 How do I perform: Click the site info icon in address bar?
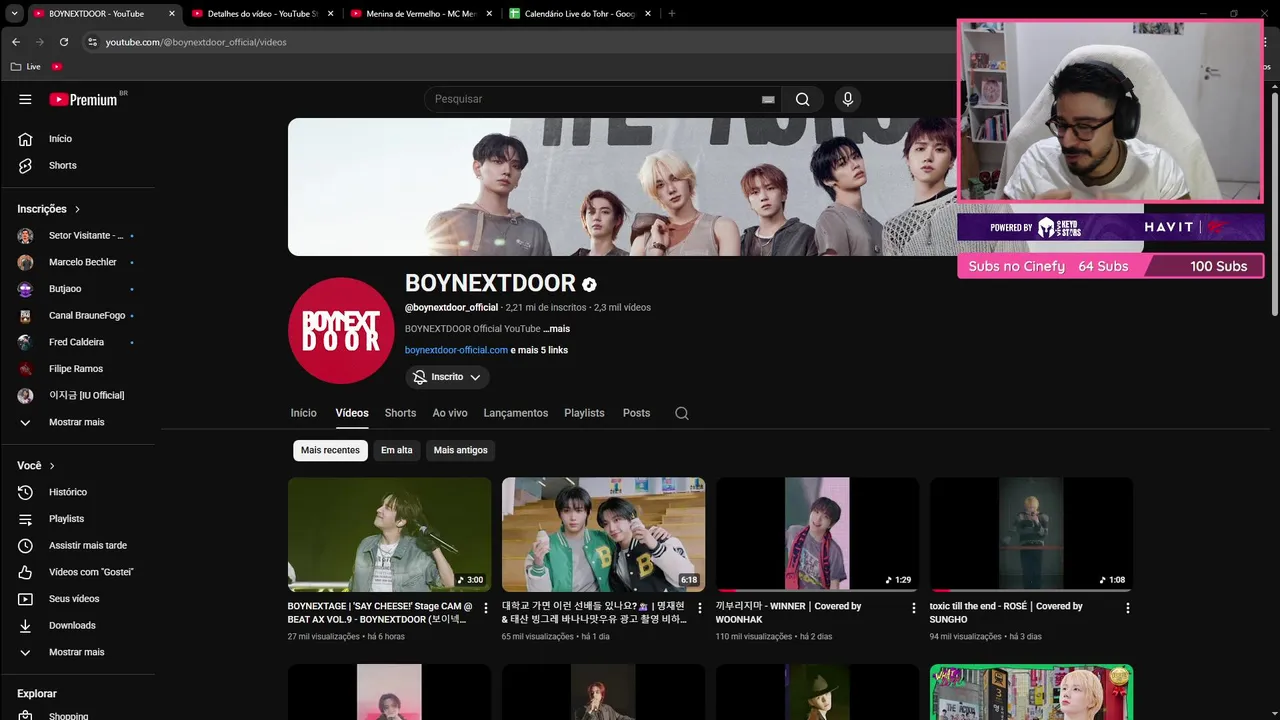pos(92,42)
